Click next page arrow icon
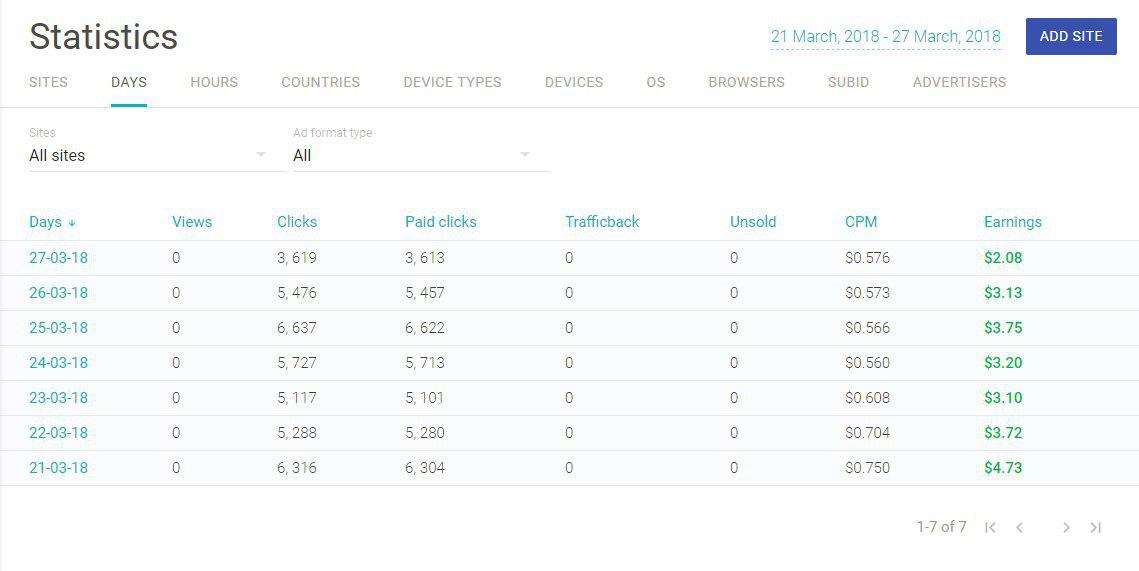Image resolution: width=1139 pixels, height=571 pixels. coord(1066,527)
